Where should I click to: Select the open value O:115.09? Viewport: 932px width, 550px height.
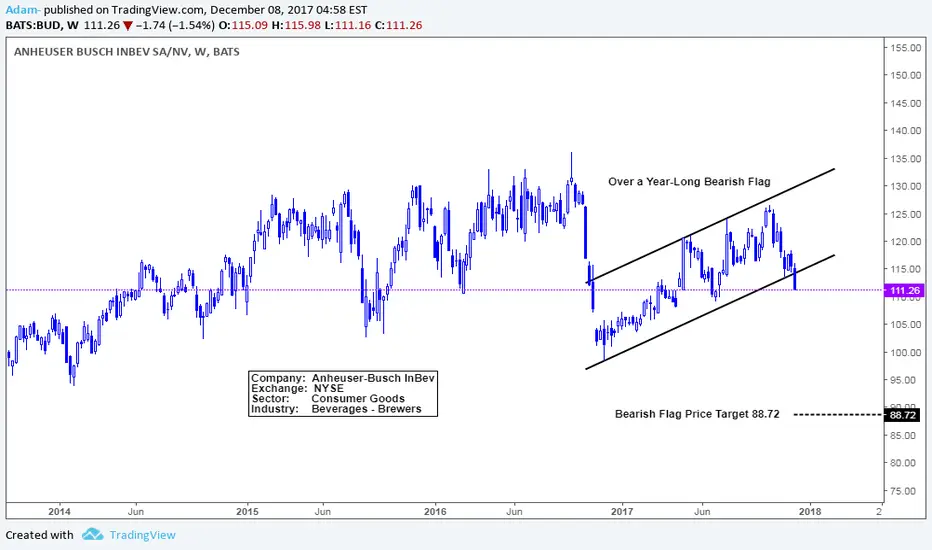pyautogui.click(x=243, y=25)
